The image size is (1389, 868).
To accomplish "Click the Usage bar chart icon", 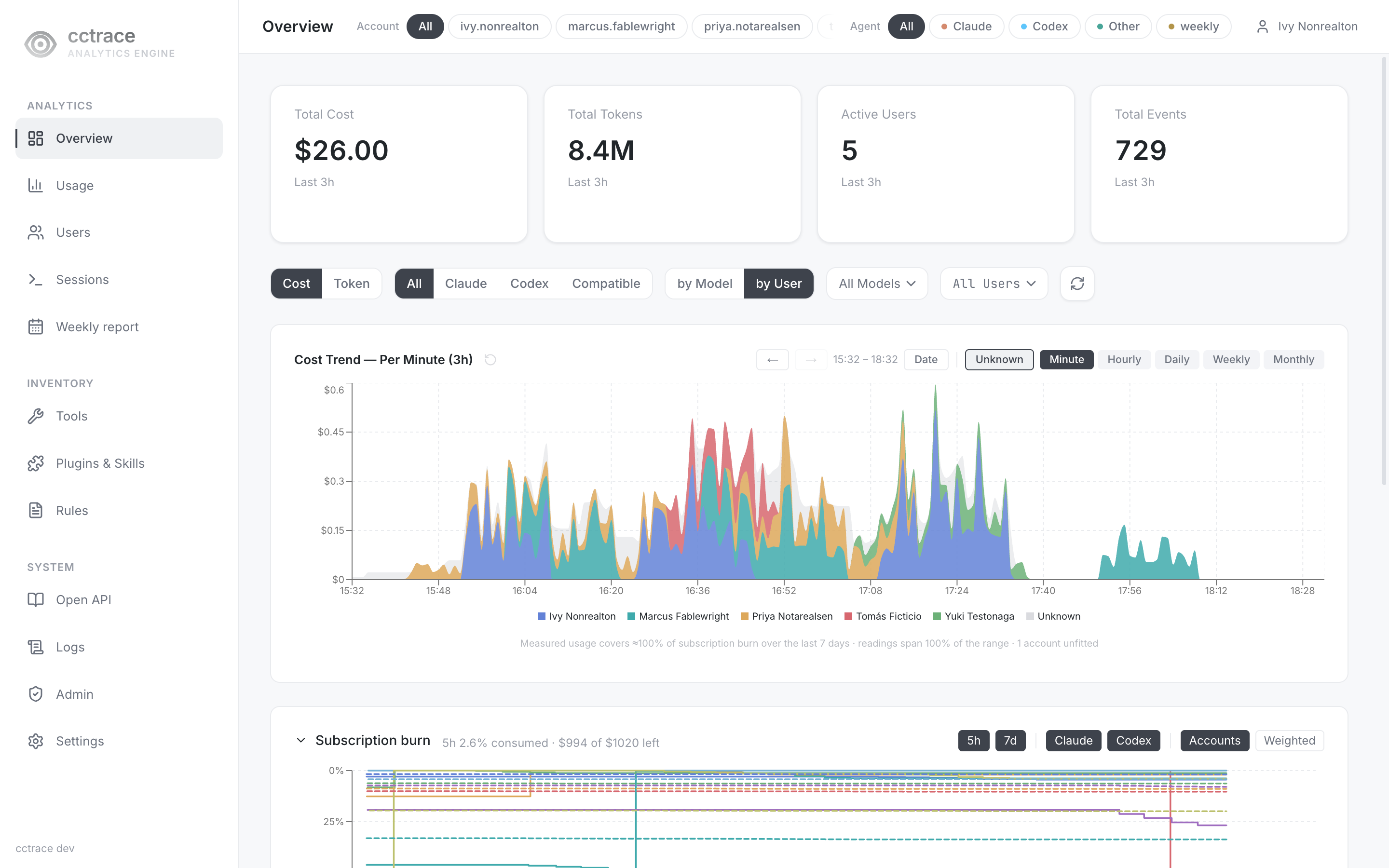I will 36,186.
